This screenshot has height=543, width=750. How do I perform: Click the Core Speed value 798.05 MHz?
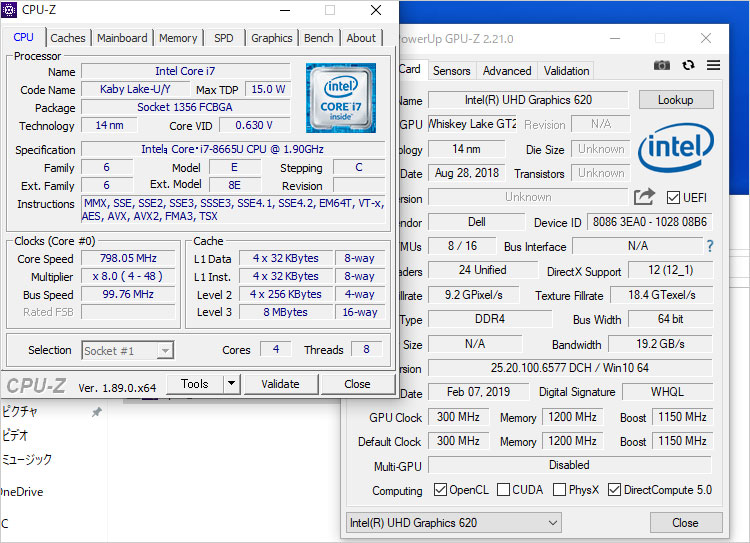click(x=128, y=258)
